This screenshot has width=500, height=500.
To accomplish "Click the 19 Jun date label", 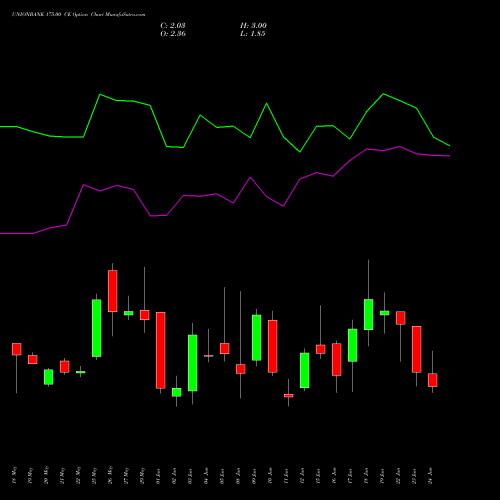I will [x=382, y=476].
